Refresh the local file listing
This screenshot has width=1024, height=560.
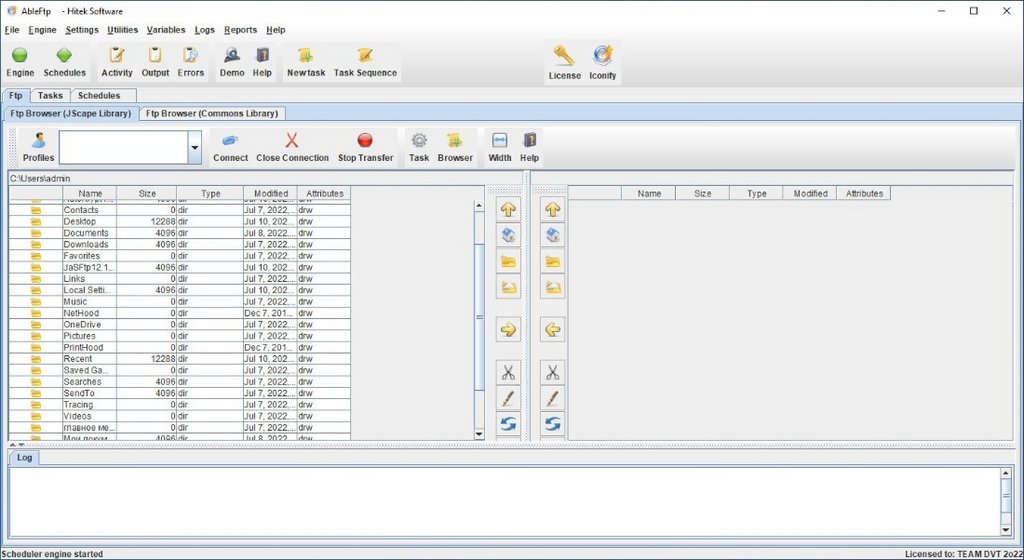coord(508,424)
